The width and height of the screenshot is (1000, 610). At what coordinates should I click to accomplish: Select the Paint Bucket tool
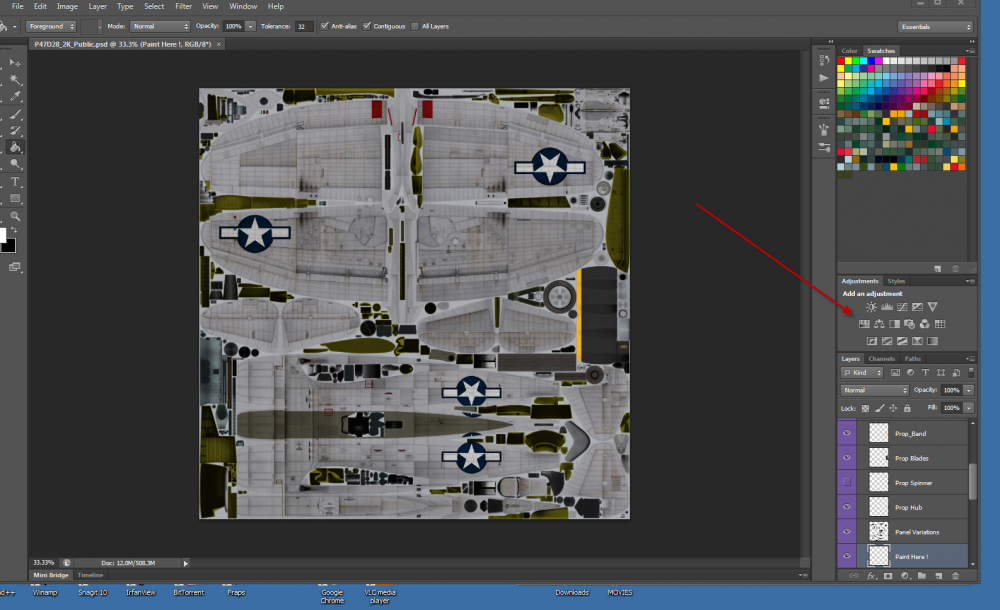coord(16,147)
